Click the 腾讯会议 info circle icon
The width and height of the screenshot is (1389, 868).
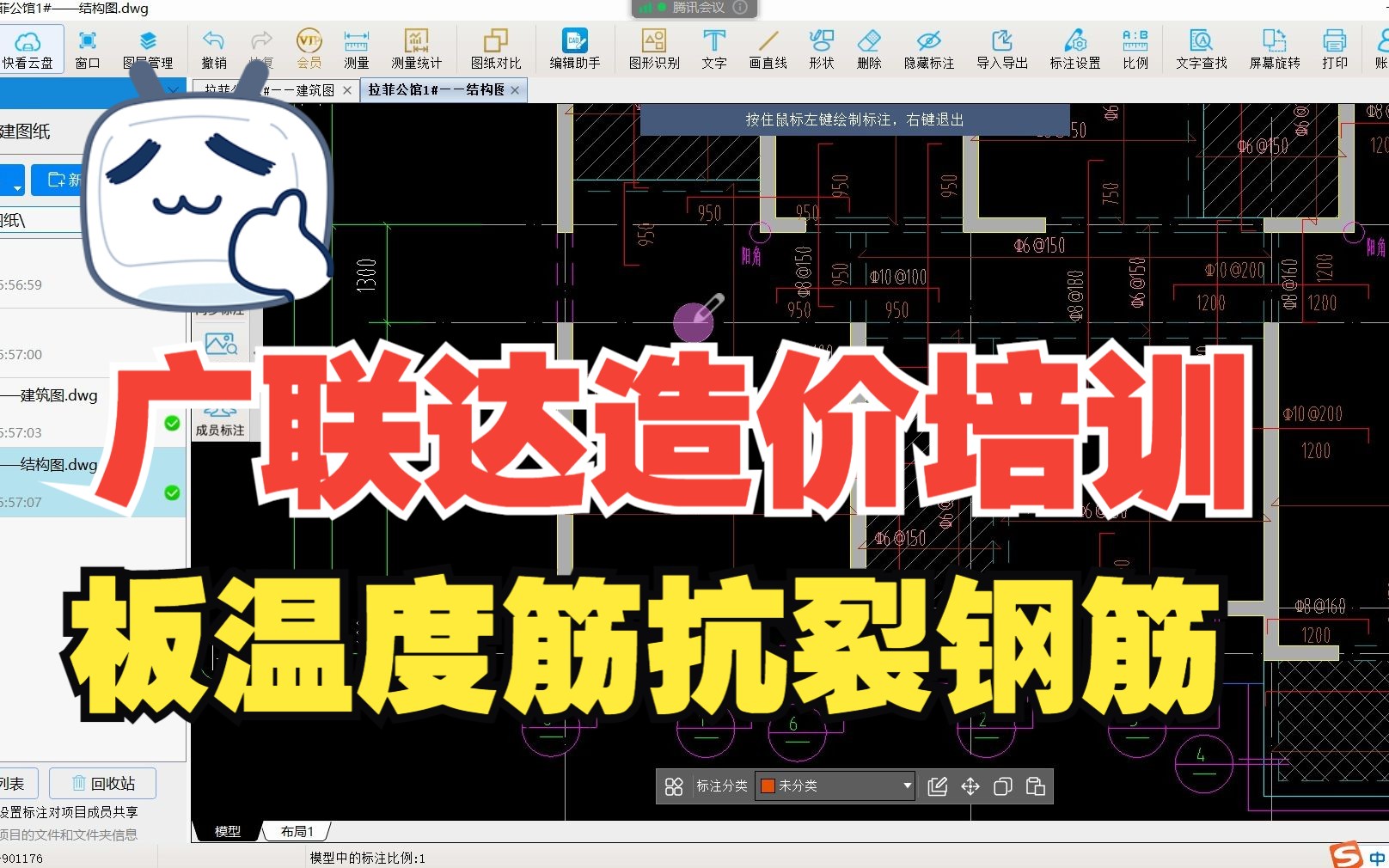pyautogui.click(x=740, y=8)
